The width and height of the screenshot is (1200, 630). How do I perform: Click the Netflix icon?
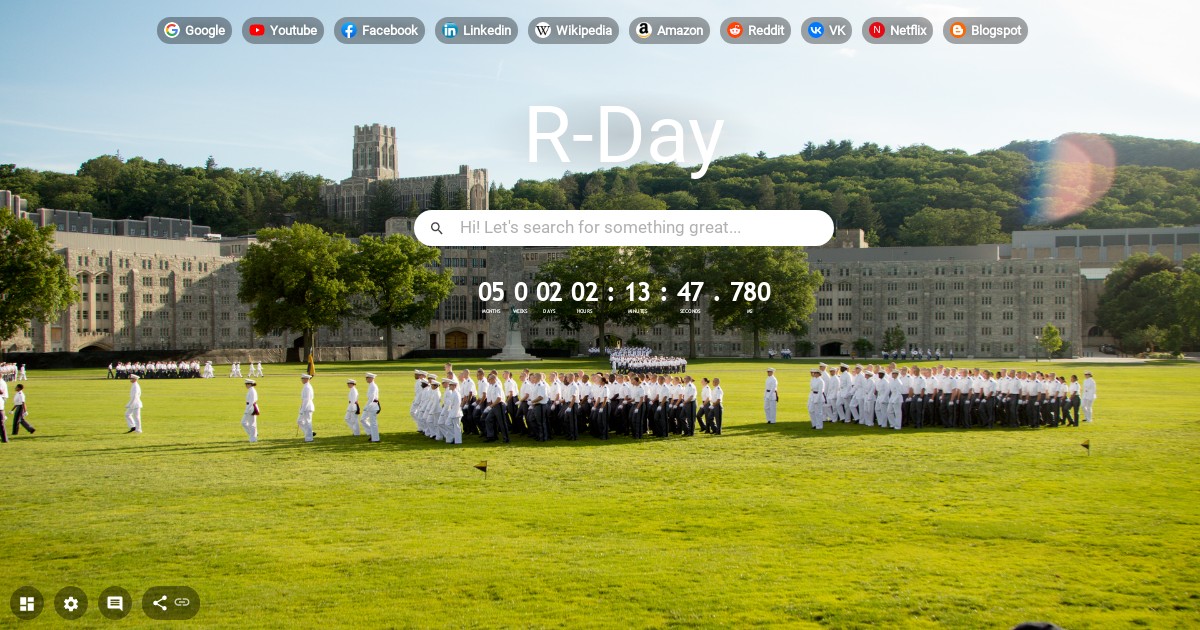(x=878, y=30)
